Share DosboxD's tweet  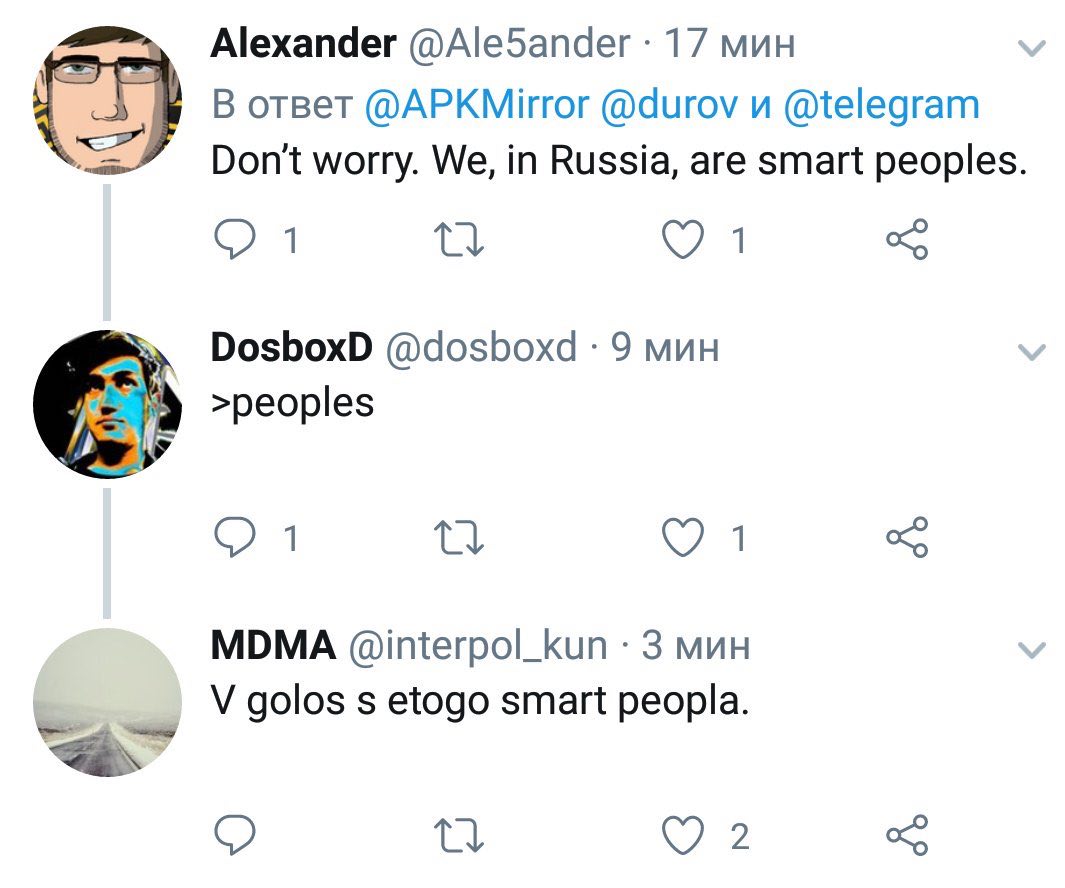908,539
